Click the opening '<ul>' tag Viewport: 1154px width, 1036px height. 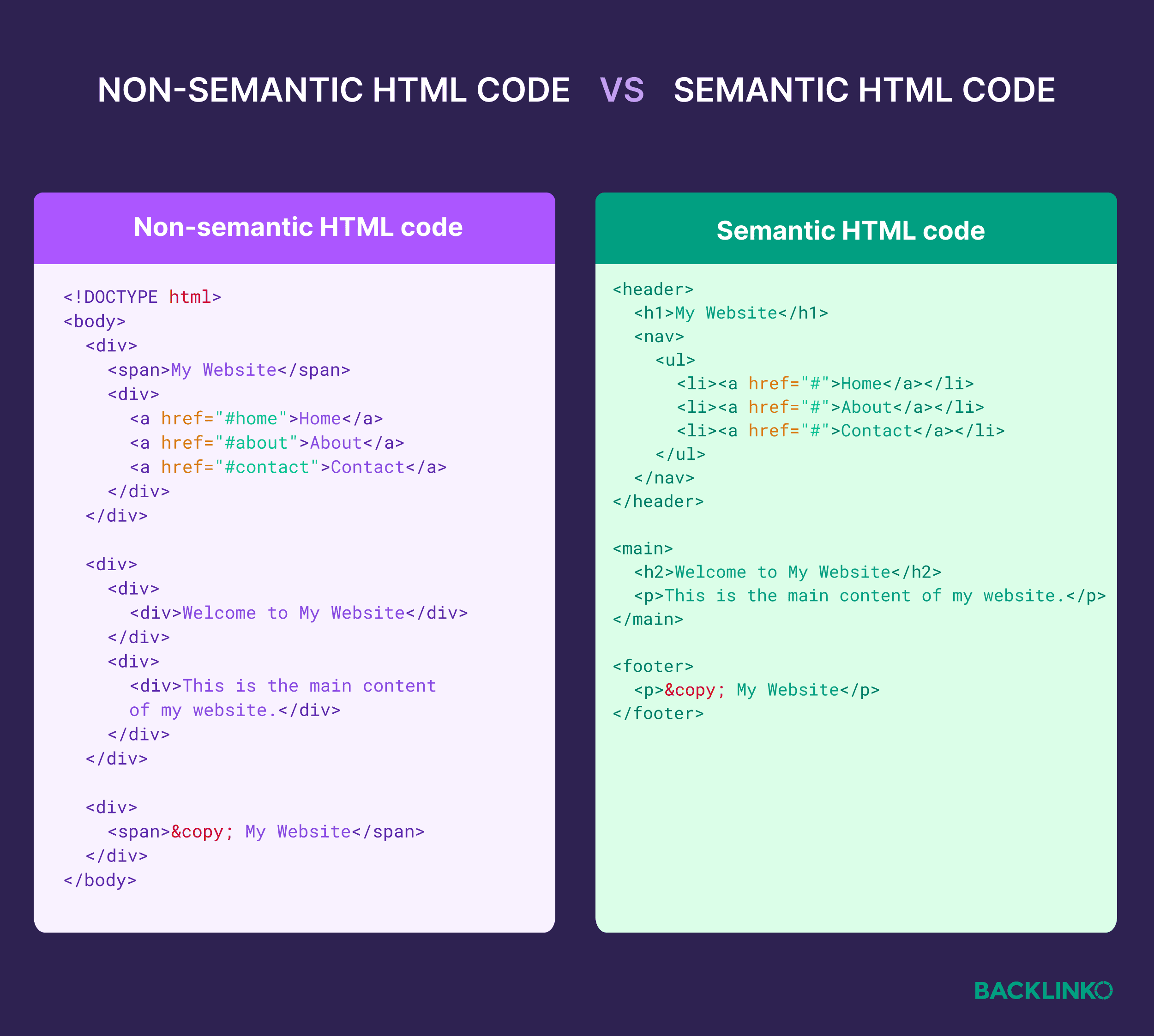point(675,360)
